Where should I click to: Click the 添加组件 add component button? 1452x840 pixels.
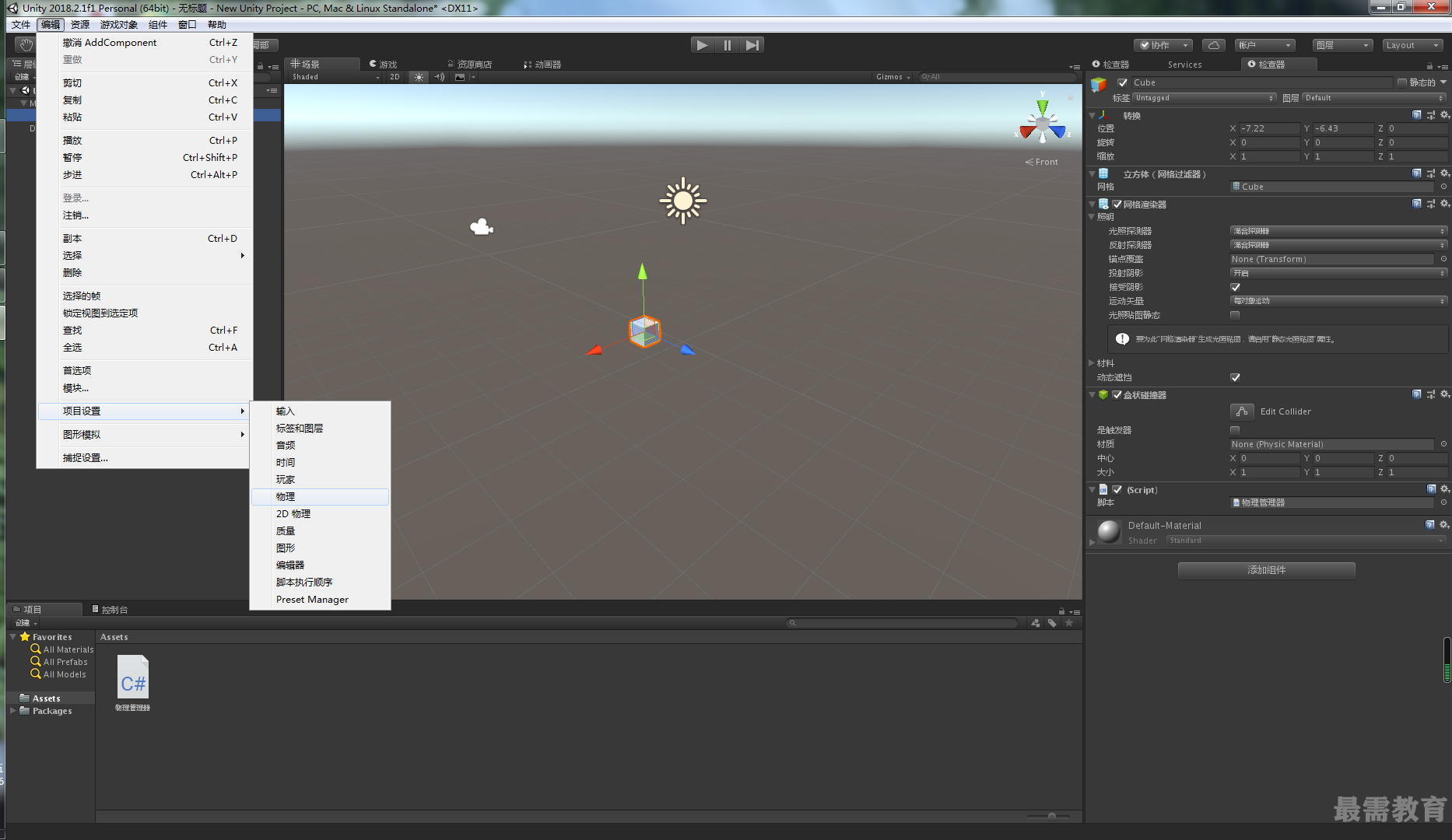[x=1267, y=570]
